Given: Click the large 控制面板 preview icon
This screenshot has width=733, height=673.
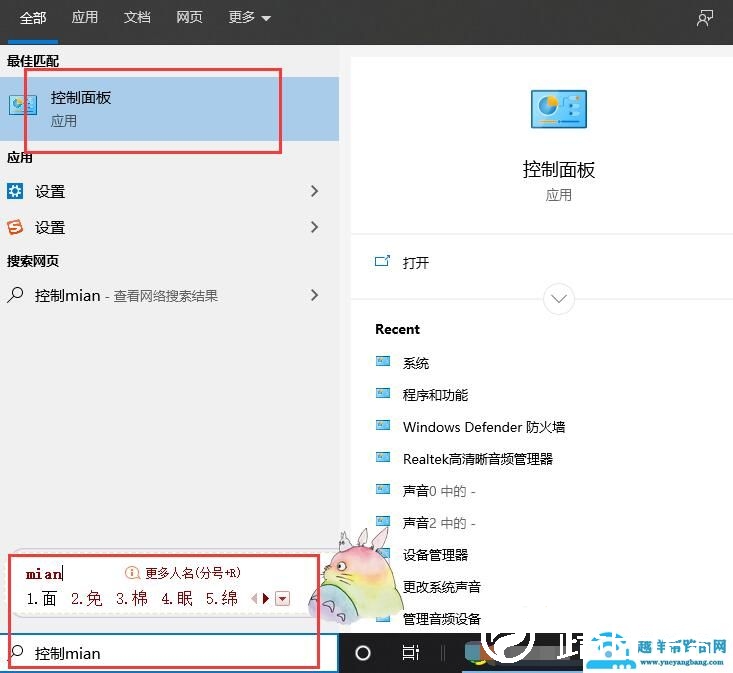Looking at the screenshot, I should 559,109.
